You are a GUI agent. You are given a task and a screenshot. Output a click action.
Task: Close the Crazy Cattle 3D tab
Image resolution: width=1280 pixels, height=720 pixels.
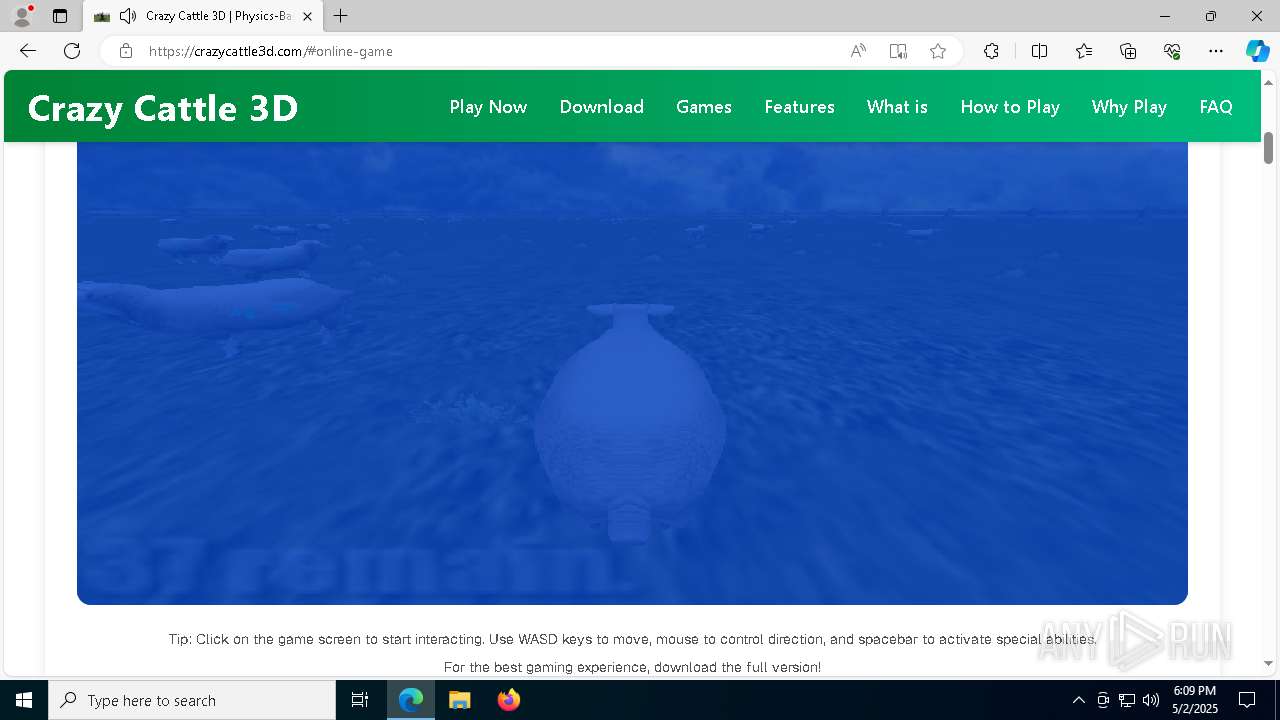[307, 16]
